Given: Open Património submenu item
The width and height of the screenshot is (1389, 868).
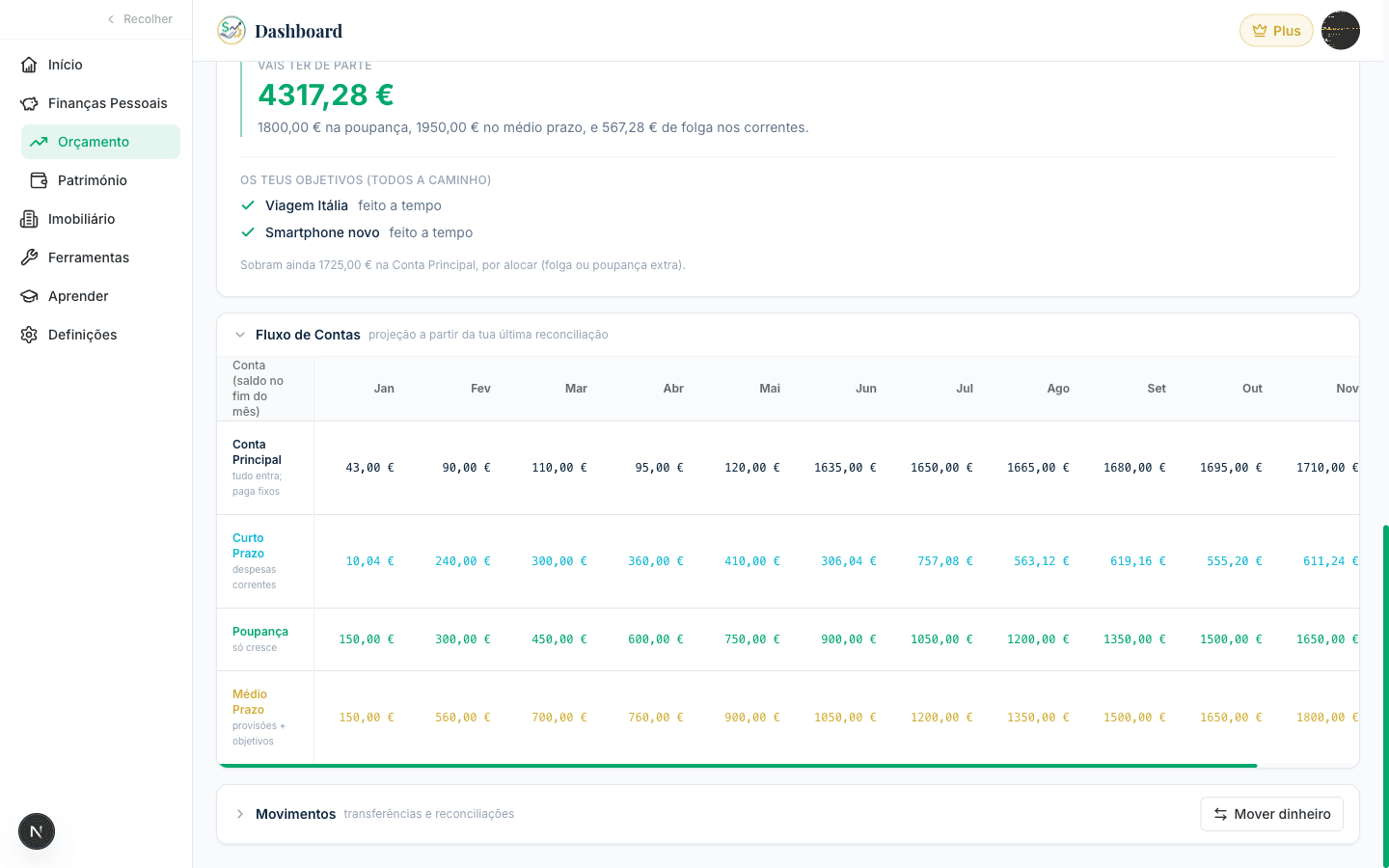Looking at the screenshot, I should pyautogui.click(x=100, y=180).
